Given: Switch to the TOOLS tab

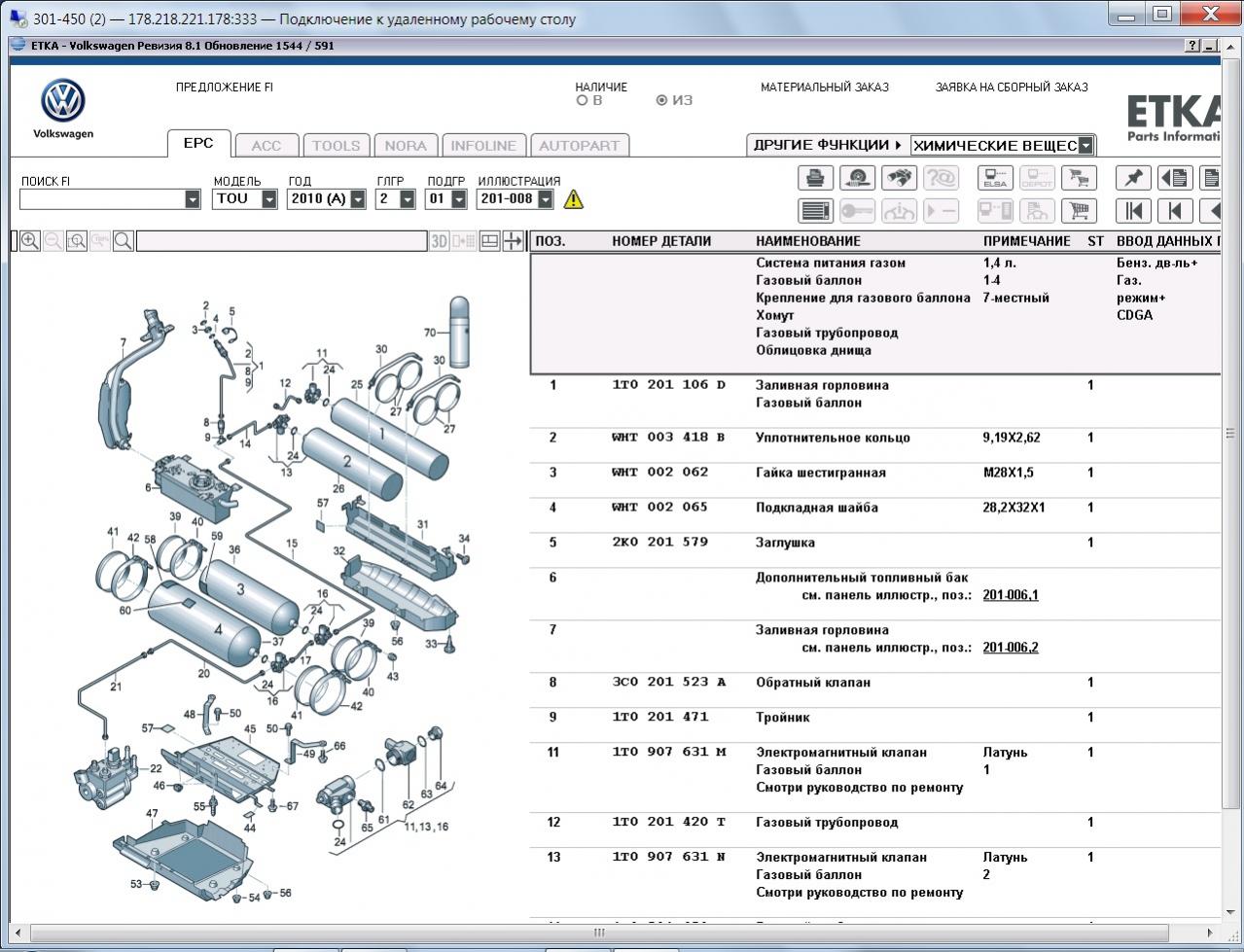Looking at the screenshot, I should 336,146.
